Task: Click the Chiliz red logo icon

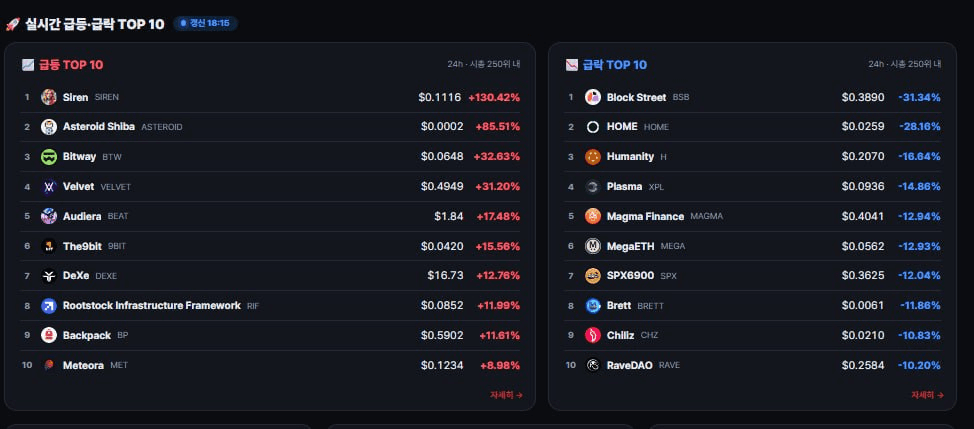Action: pos(593,335)
